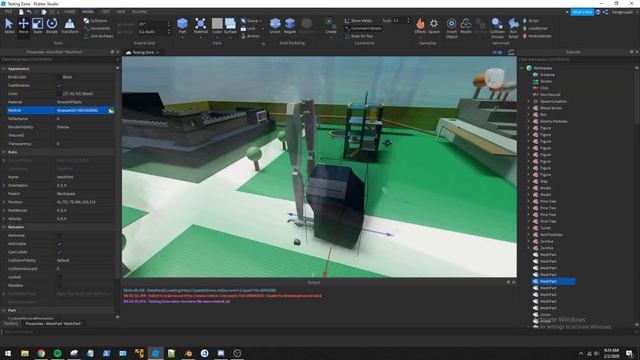Screen dimensions: 640x360
Task: Switch to the Rotate tool
Action: click(52, 25)
